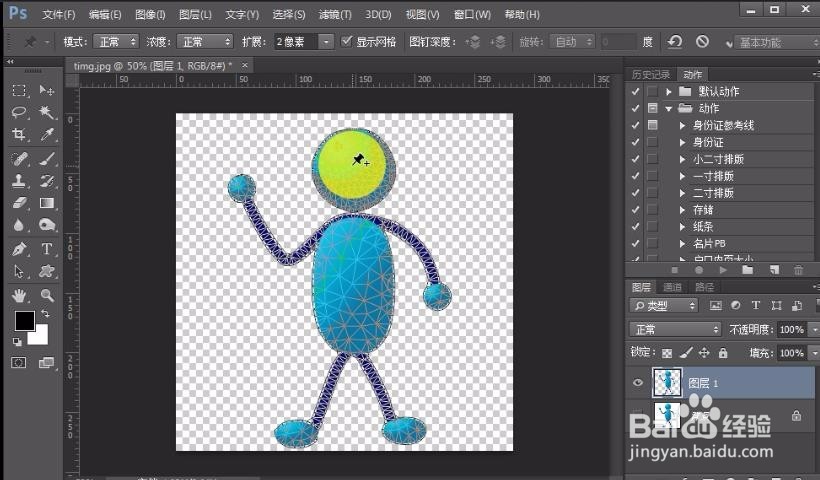Switch to the 通道 channels tab
The height and width of the screenshot is (480, 820).
[672, 287]
